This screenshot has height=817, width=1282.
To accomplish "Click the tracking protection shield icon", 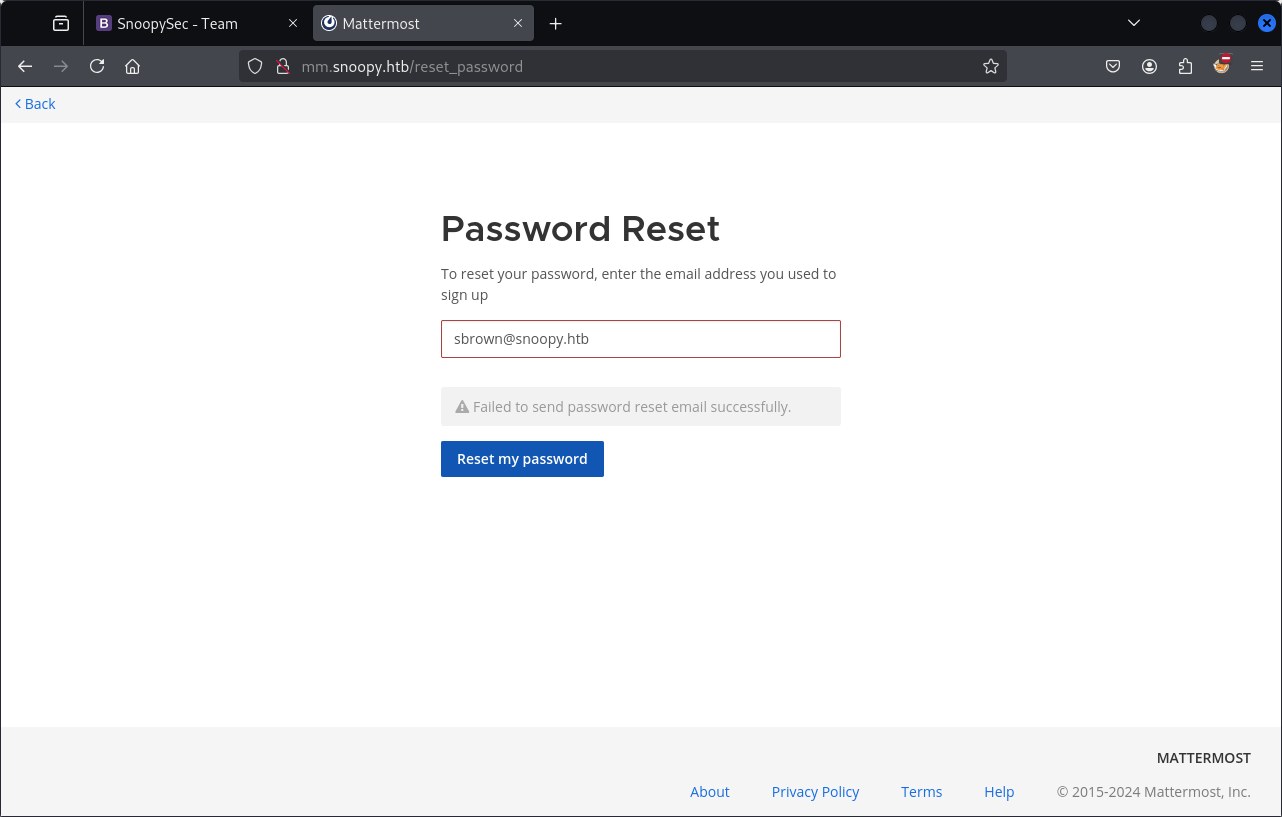I will pyautogui.click(x=255, y=67).
